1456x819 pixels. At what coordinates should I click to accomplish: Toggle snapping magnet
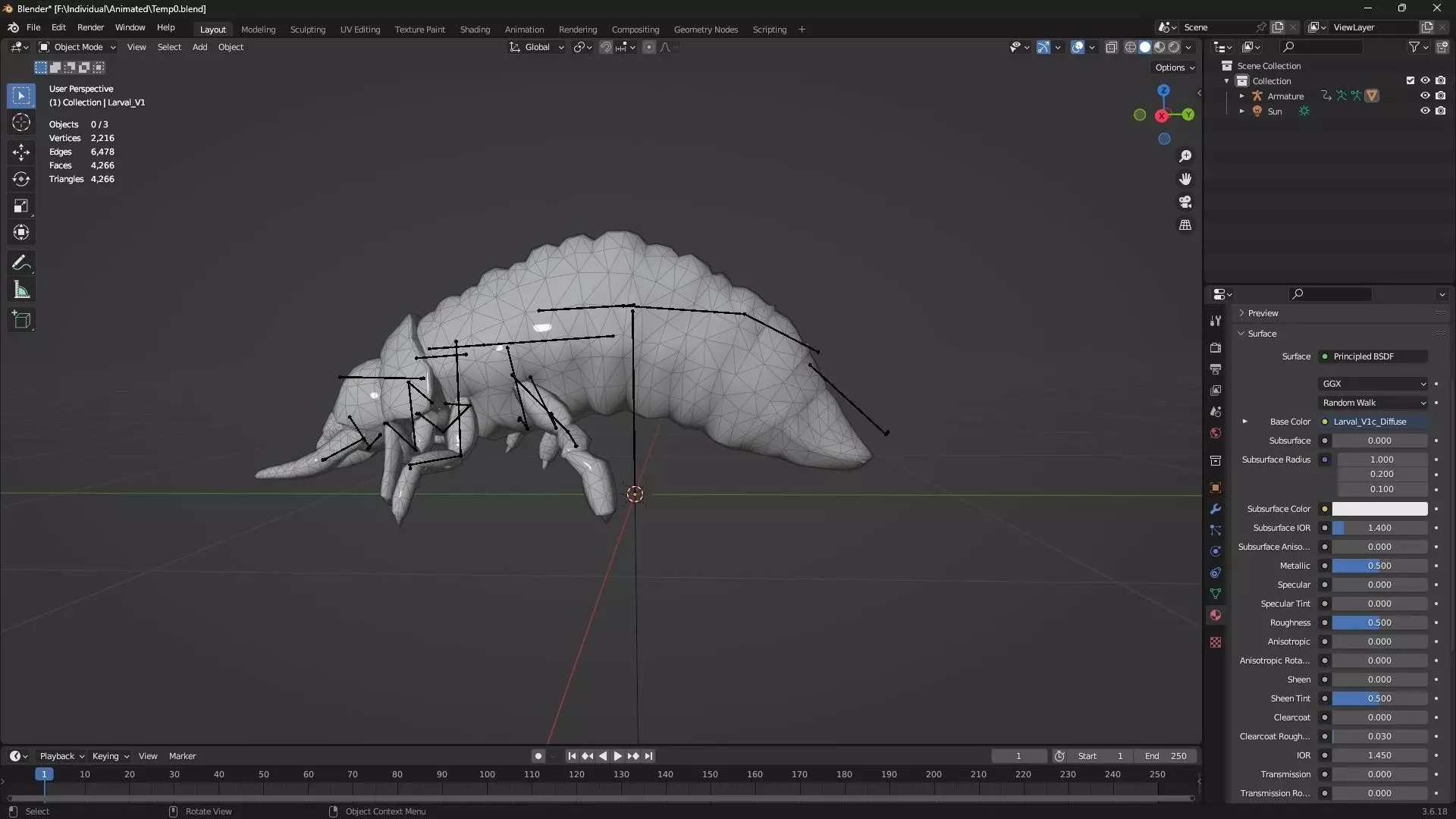[605, 47]
